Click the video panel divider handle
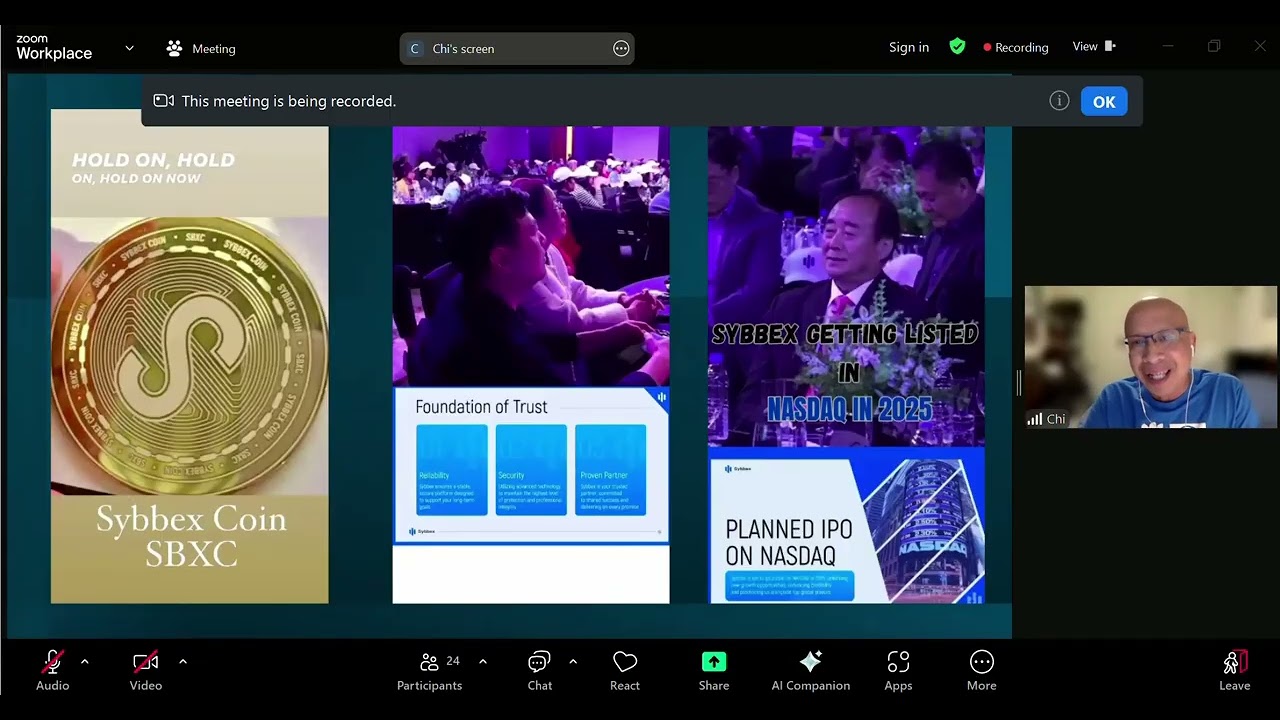This screenshot has width=1280, height=720. pyautogui.click(x=1018, y=382)
